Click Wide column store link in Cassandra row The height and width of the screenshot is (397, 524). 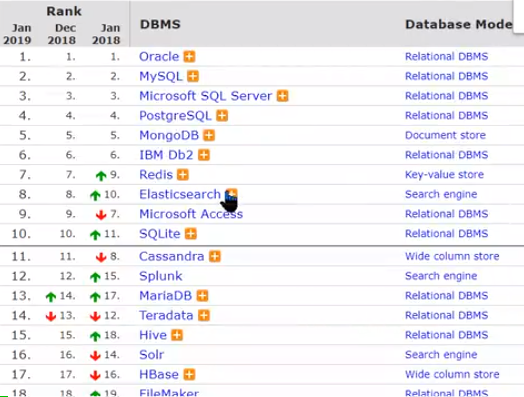point(452,256)
